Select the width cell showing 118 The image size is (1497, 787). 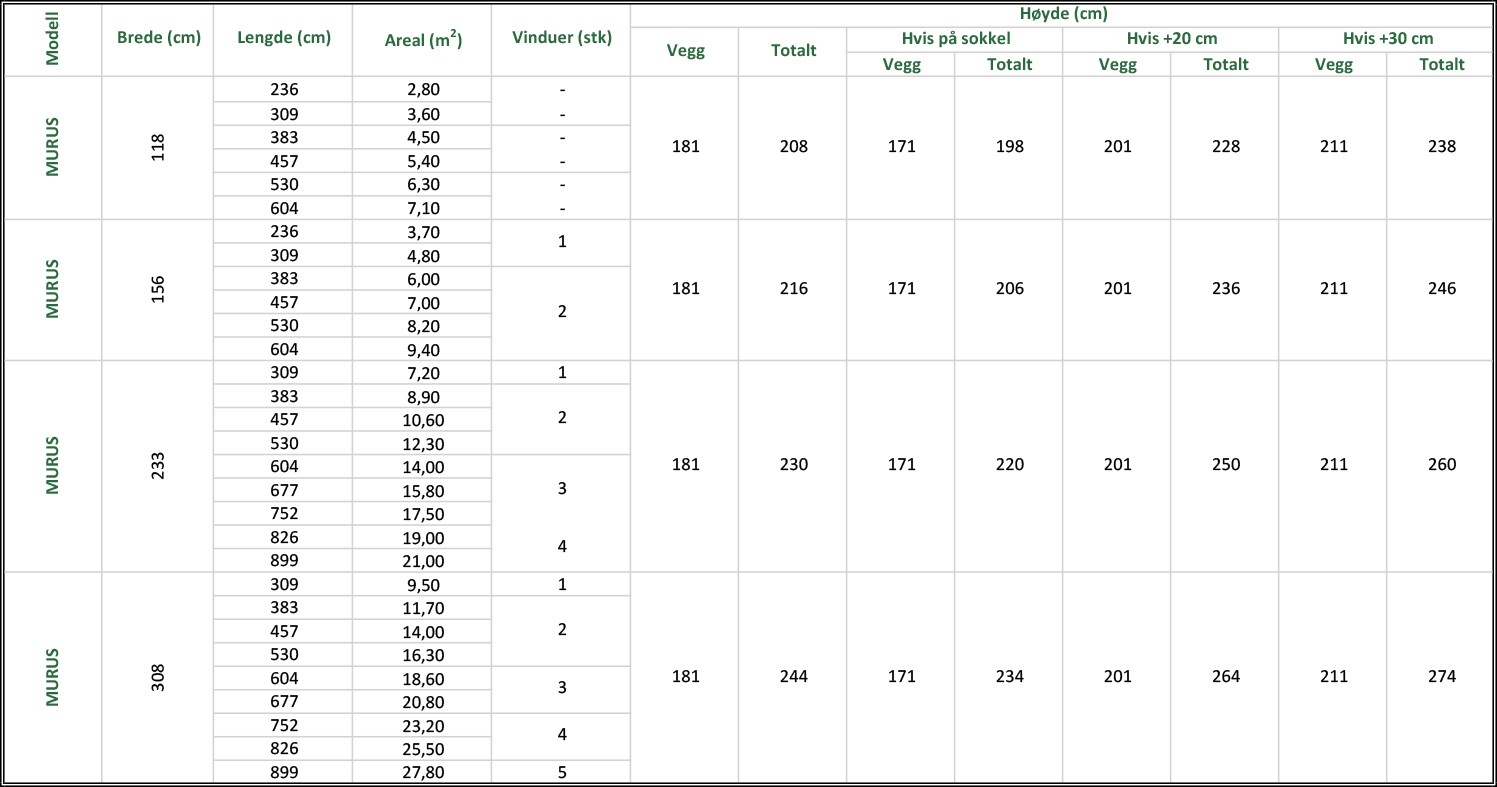click(x=158, y=147)
